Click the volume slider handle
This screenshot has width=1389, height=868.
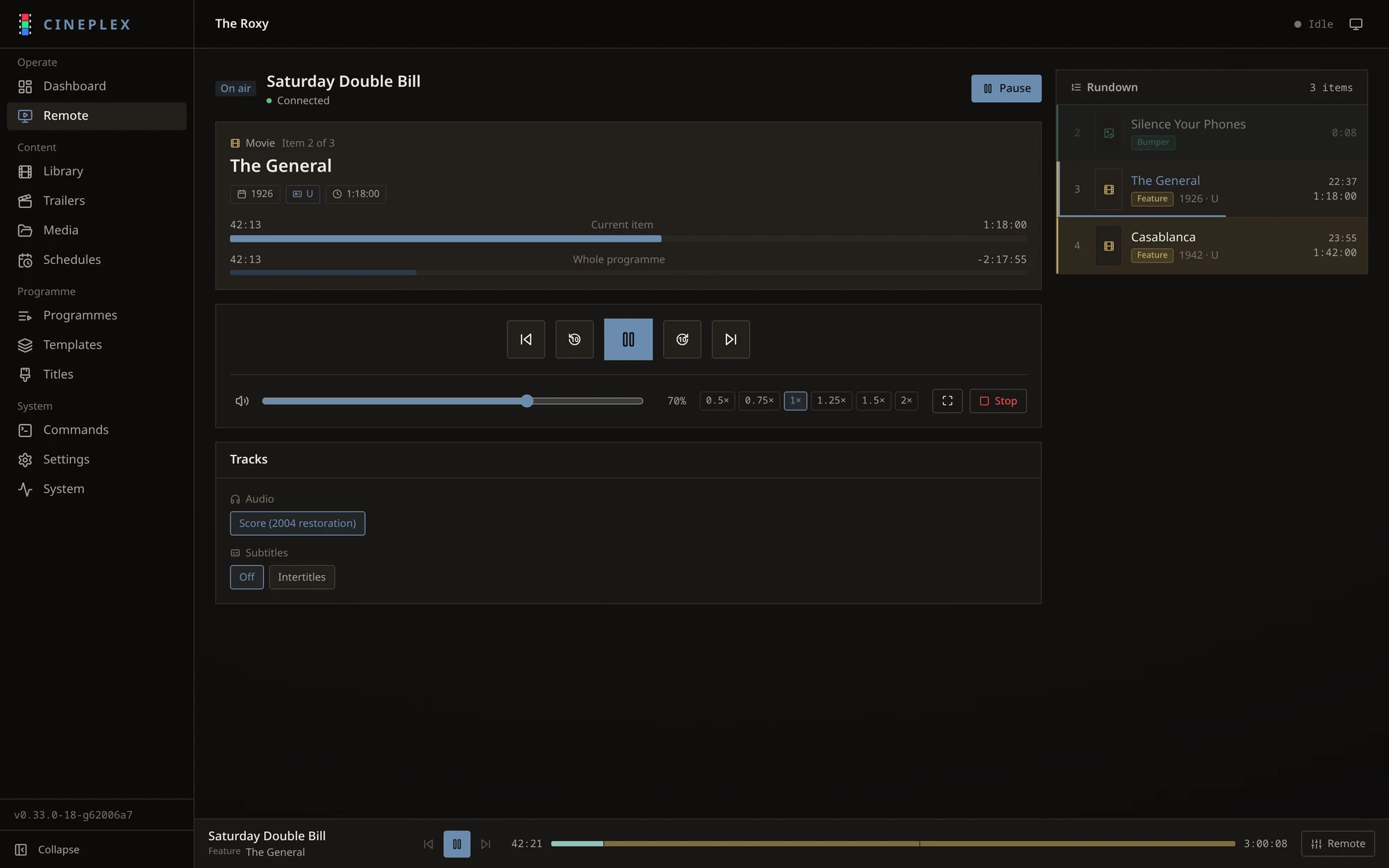tap(527, 401)
